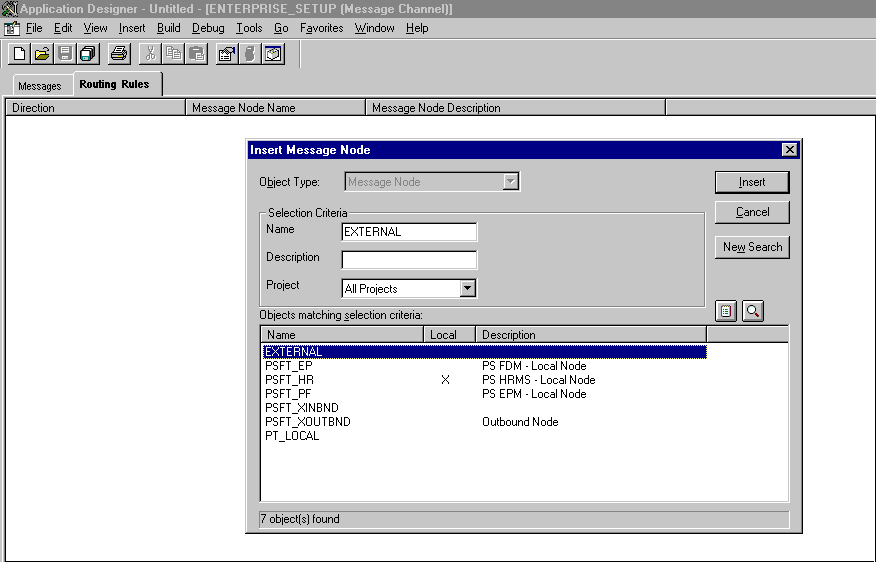Click the project workspace toolbar icon

273,53
